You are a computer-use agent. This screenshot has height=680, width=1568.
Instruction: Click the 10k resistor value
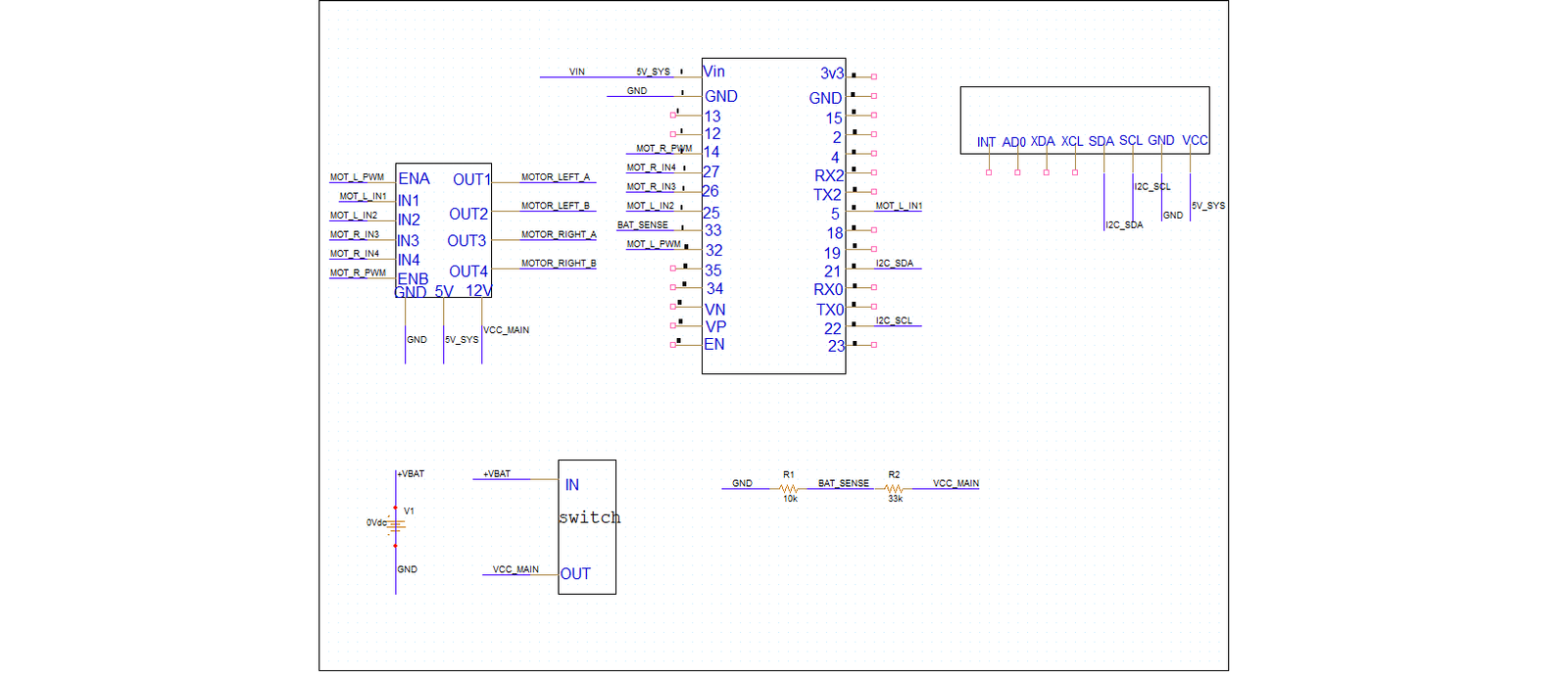click(x=790, y=499)
